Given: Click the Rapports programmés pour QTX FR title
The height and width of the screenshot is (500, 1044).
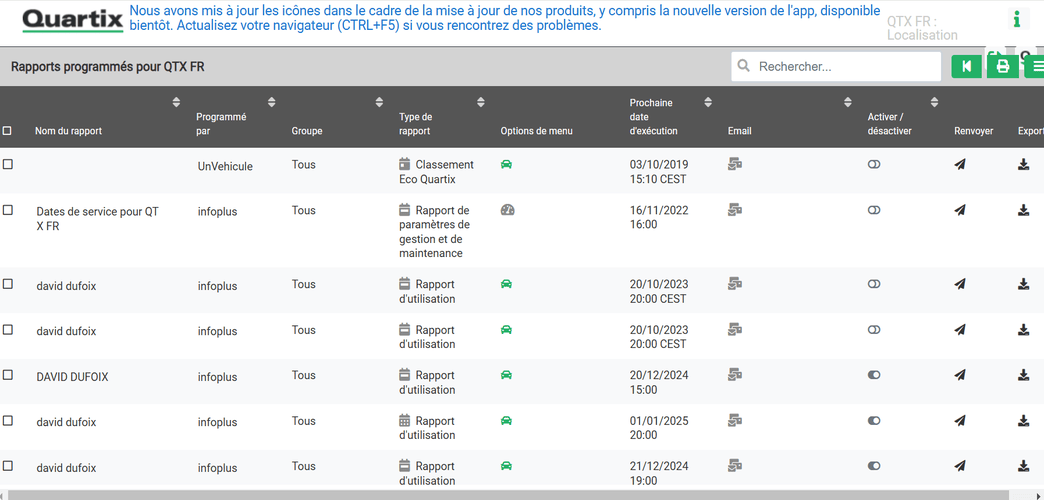Looking at the screenshot, I should click(108, 67).
